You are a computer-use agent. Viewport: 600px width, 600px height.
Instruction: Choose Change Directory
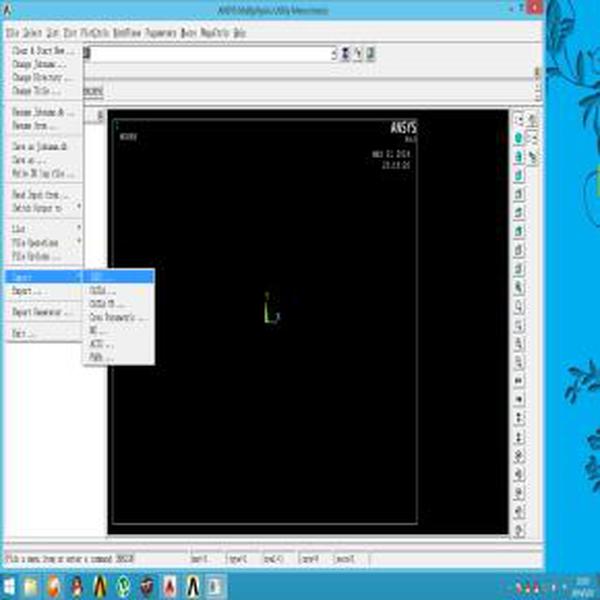(x=44, y=78)
